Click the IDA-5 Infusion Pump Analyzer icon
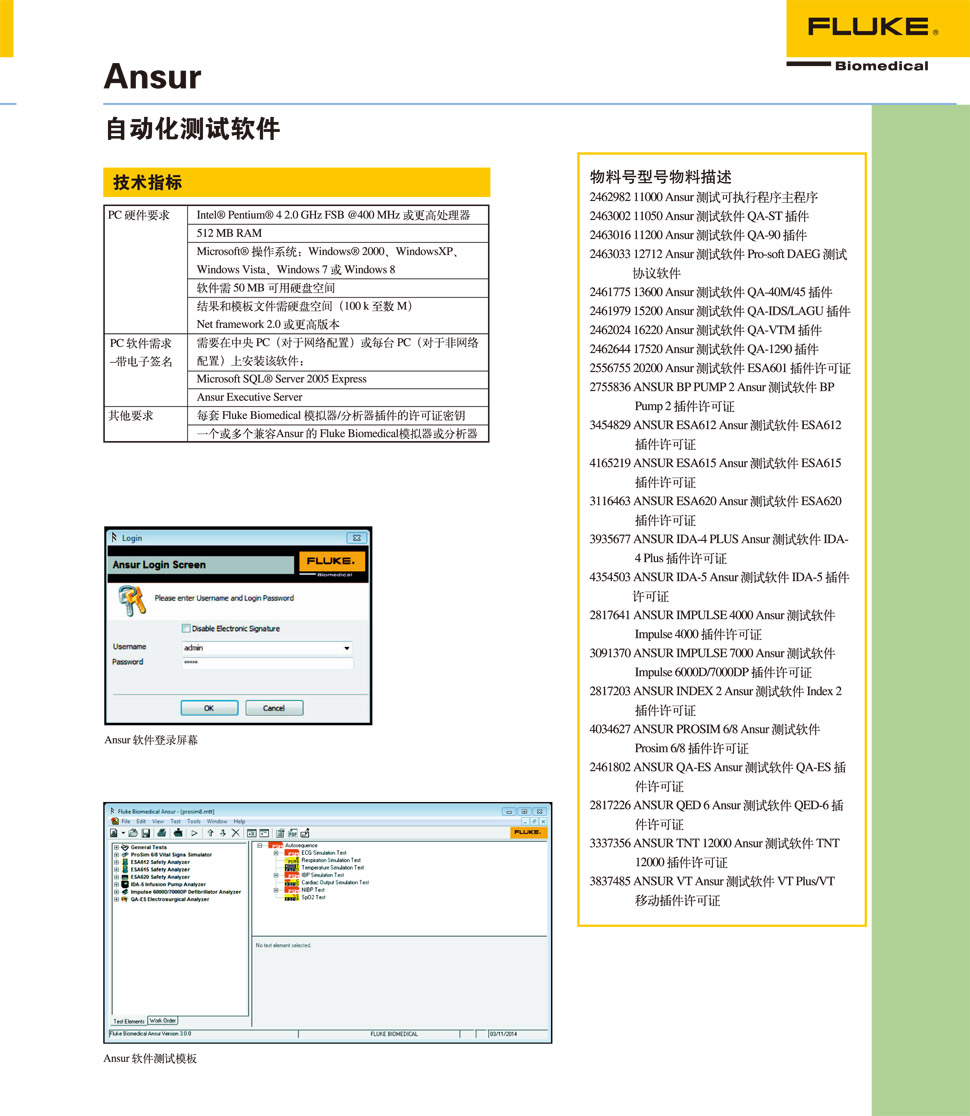The height and width of the screenshot is (1116, 970). pyautogui.click(x=125, y=884)
